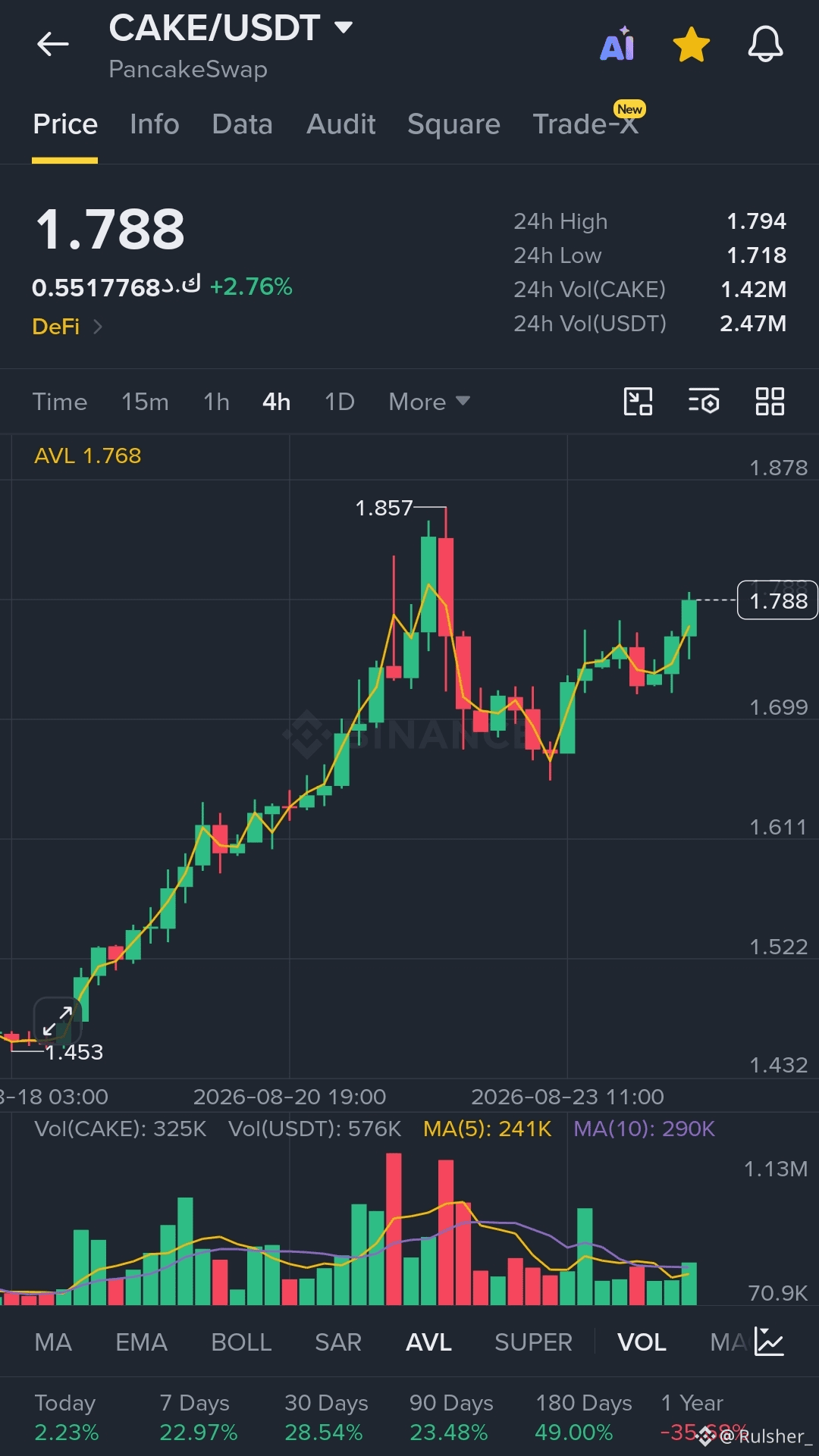Screen dimensions: 819x1456
Task: Click the 1.453 low price marker
Action: pyautogui.click(x=74, y=1052)
